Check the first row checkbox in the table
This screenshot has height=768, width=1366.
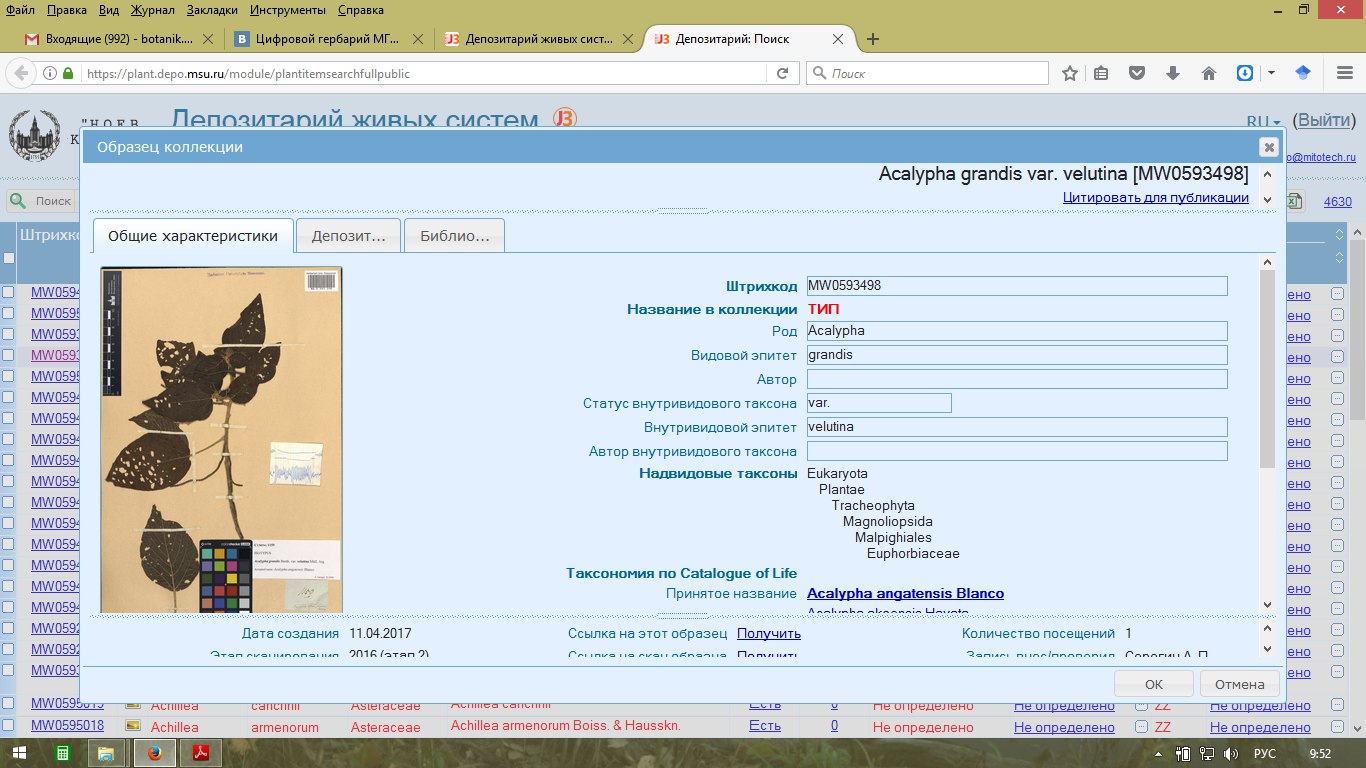coord(8,293)
